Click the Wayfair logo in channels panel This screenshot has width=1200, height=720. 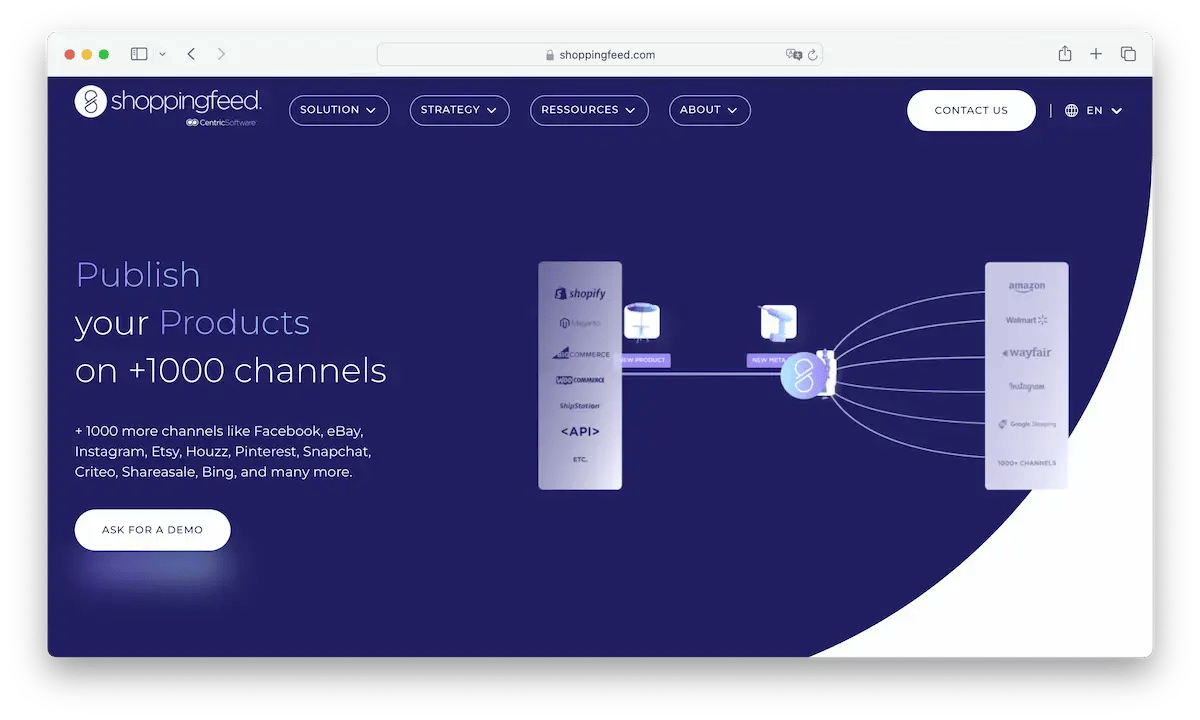[x=1027, y=353]
